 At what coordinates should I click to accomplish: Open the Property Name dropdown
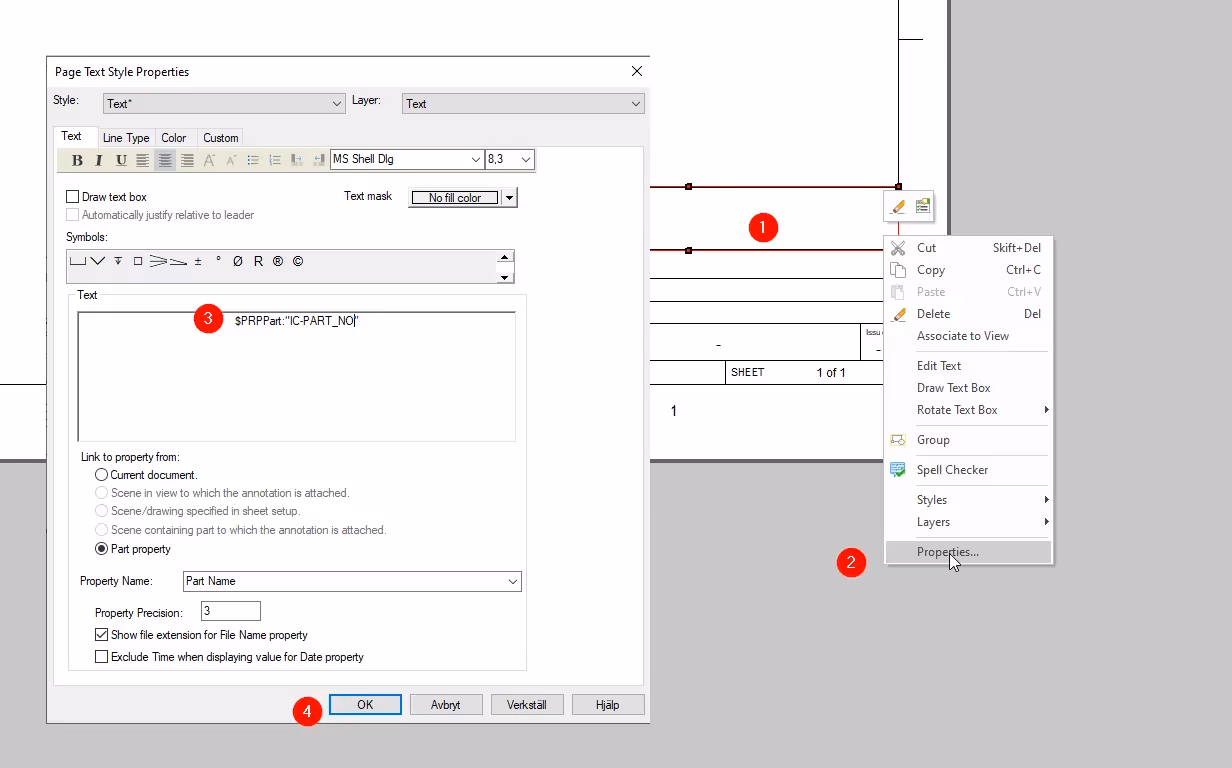513,581
